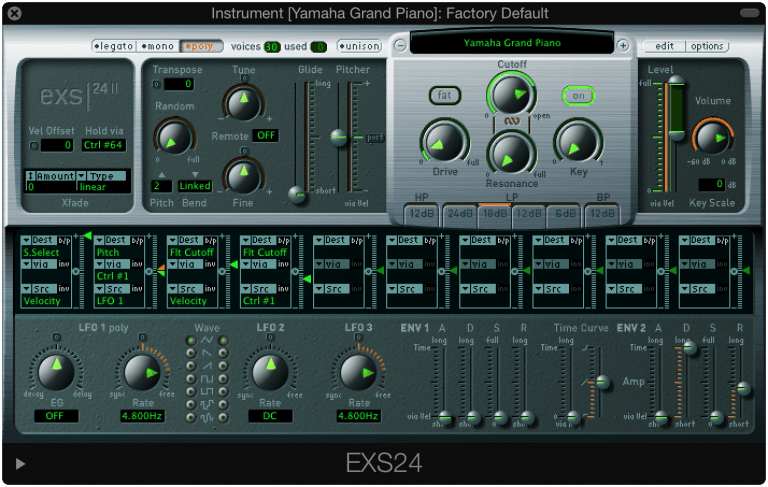Toggle the filter on button

click(578, 96)
